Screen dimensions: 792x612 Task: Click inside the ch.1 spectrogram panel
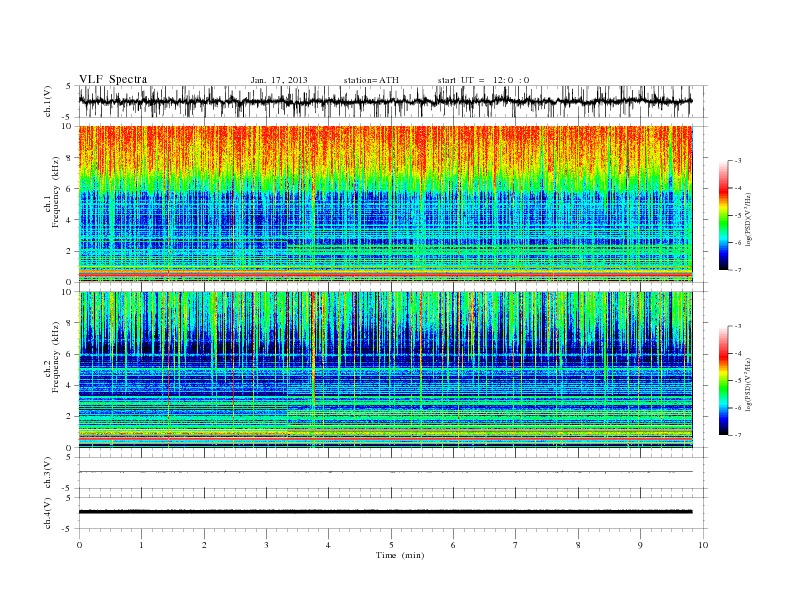[x=385, y=204]
